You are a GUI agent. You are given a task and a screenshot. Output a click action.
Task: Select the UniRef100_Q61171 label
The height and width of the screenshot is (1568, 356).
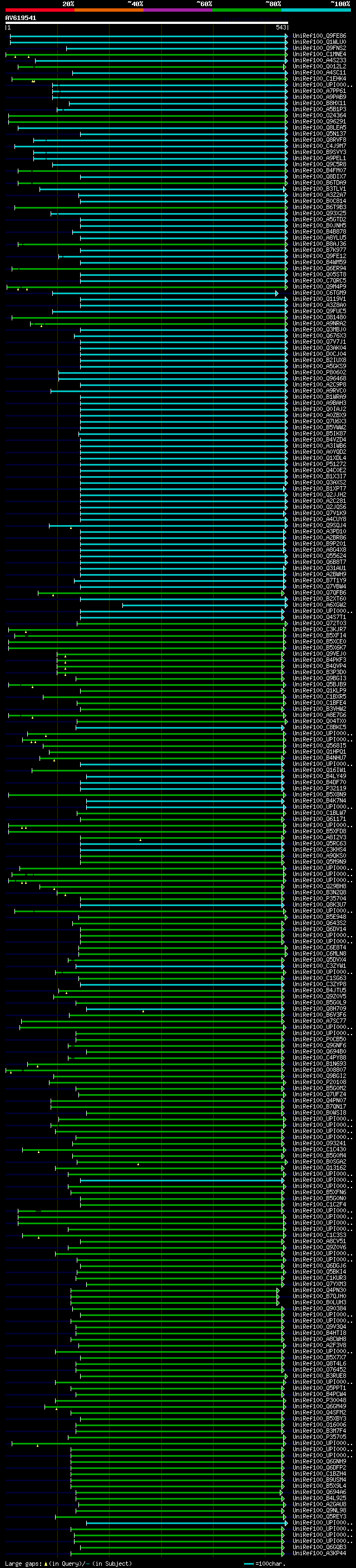319,819
